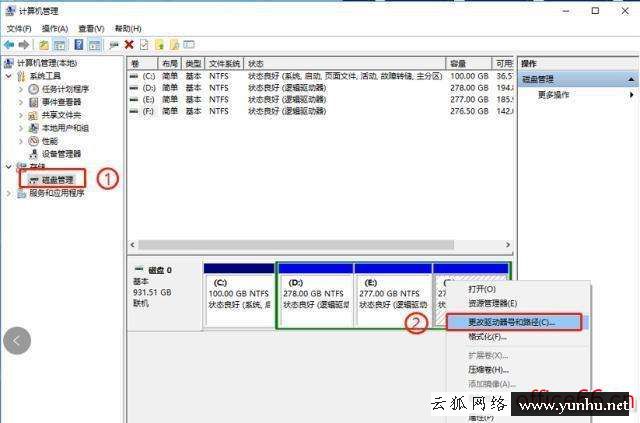Image resolution: width=640 pixels, height=423 pixels.
Task: Select 任务计划程序 tree item
Action: (65, 89)
